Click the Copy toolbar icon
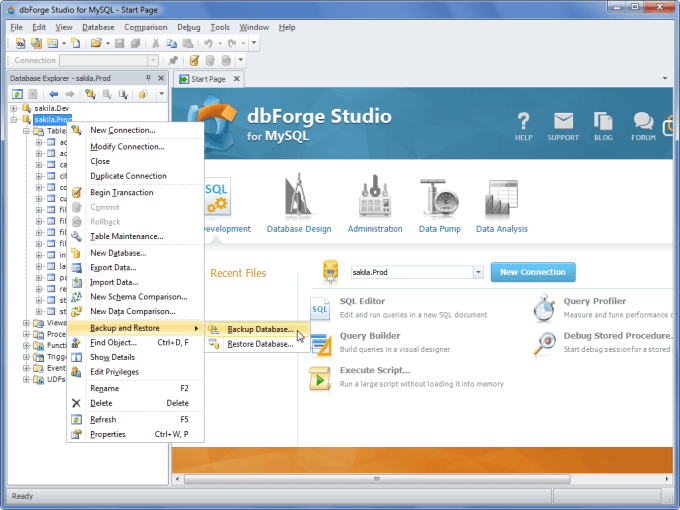The width and height of the screenshot is (680, 510). tap(172, 43)
